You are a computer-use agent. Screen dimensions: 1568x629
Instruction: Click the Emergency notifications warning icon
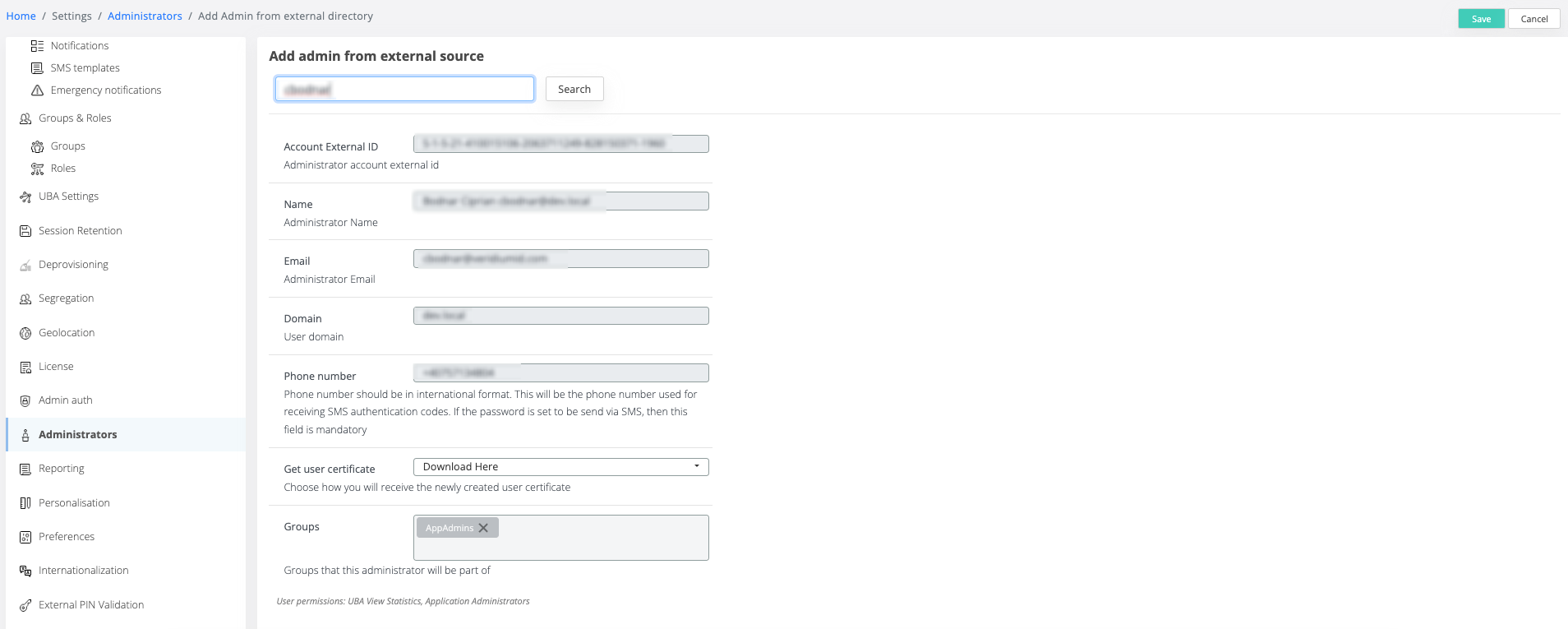(37, 90)
